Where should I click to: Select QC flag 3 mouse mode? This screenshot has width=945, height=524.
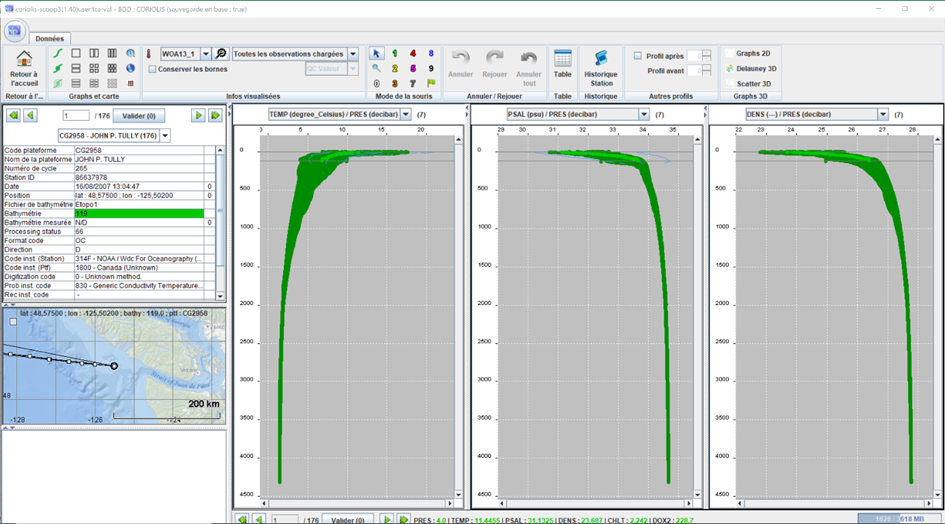pyautogui.click(x=395, y=84)
